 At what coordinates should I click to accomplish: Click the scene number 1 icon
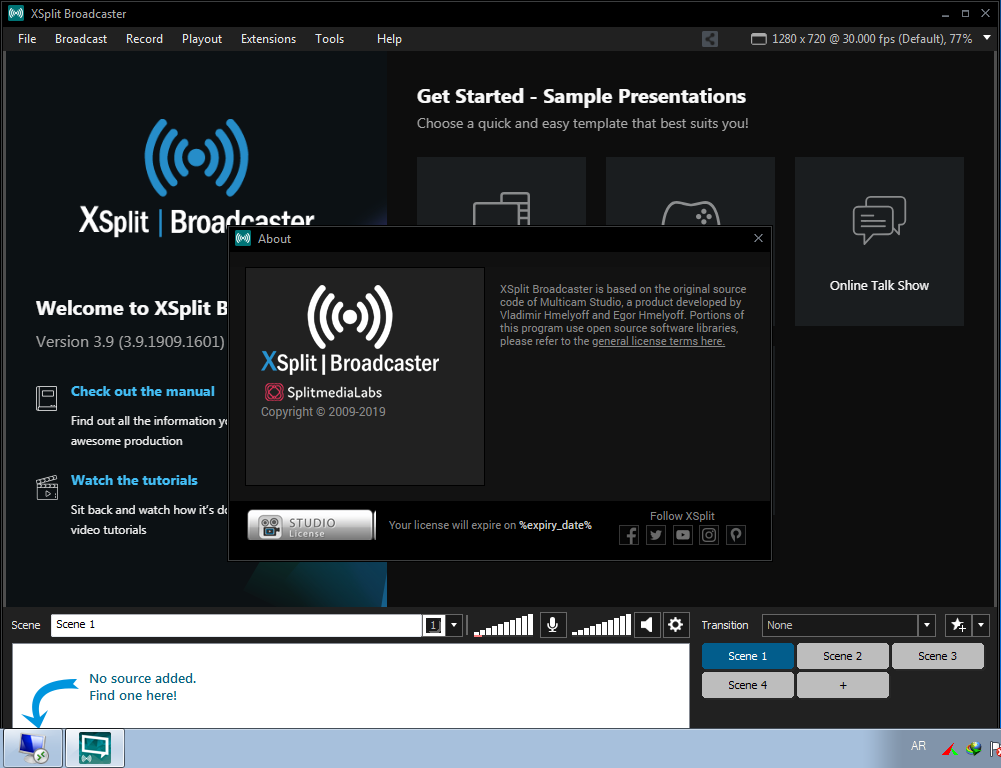pyautogui.click(x=433, y=625)
